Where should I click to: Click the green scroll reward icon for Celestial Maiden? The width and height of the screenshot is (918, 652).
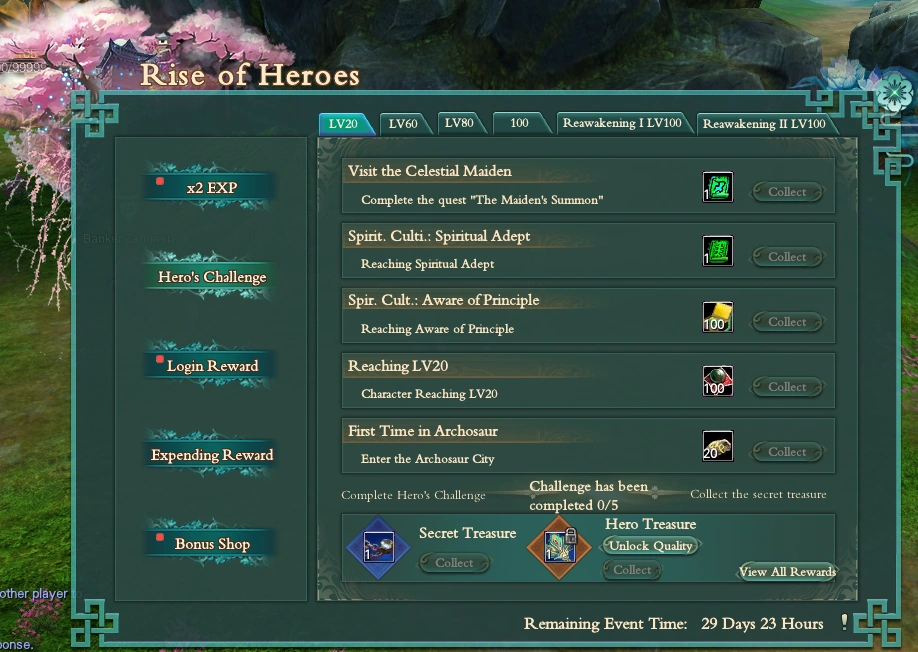(718, 187)
